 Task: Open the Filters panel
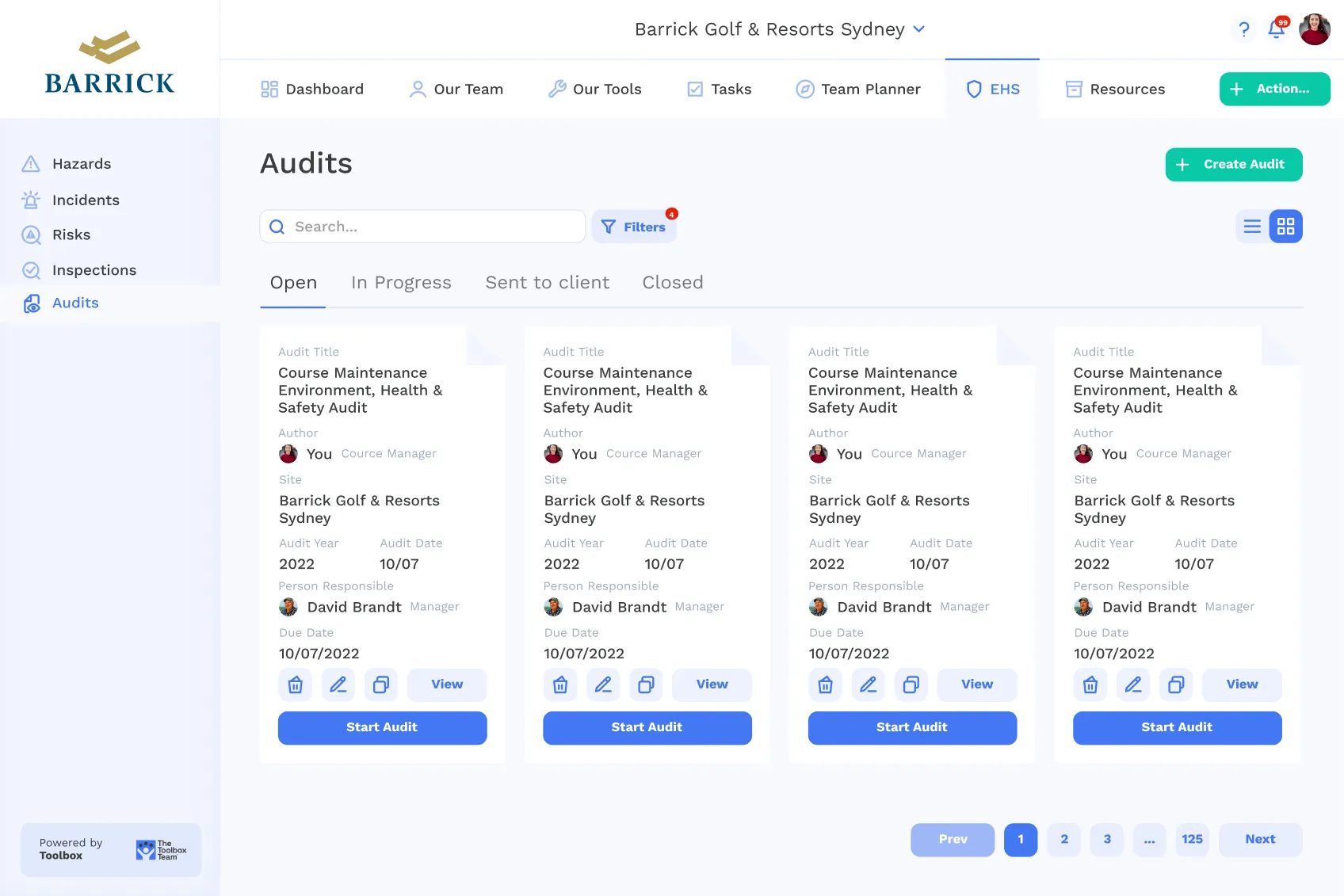(x=634, y=227)
